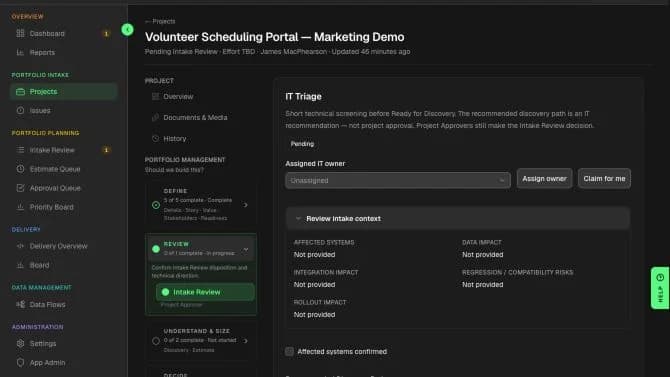Image resolution: width=670 pixels, height=377 pixels.
Task: Click the Pending status badge
Action: click(302, 144)
